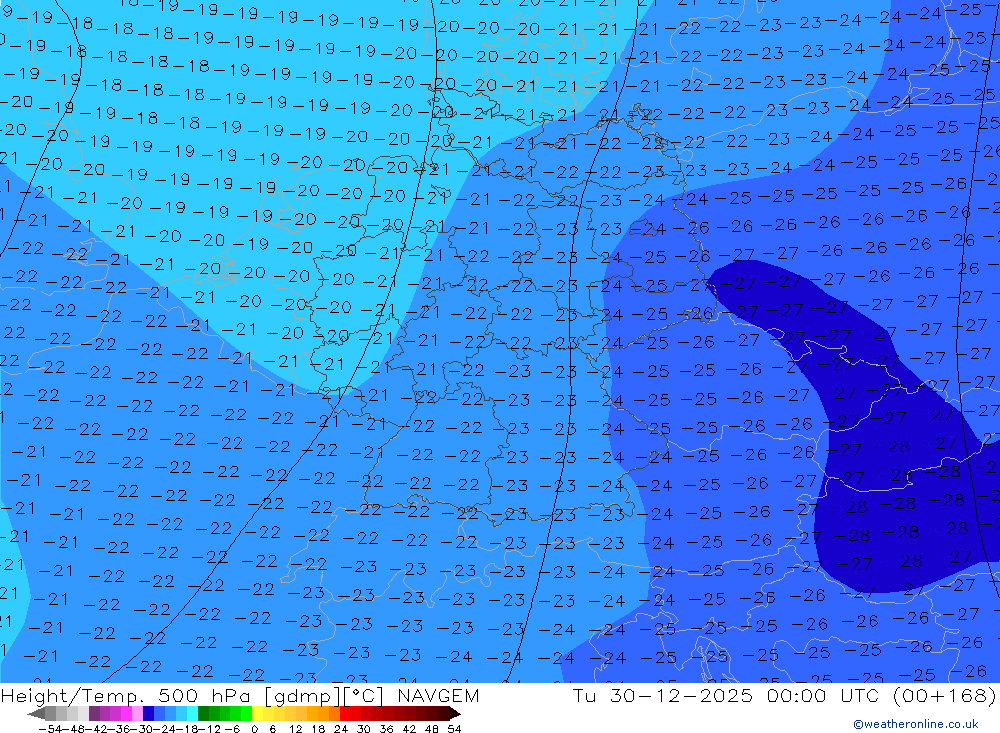Click the '-54' legend scale value
Image resolution: width=1000 pixels, height=733 pixels.
[50, 729]
